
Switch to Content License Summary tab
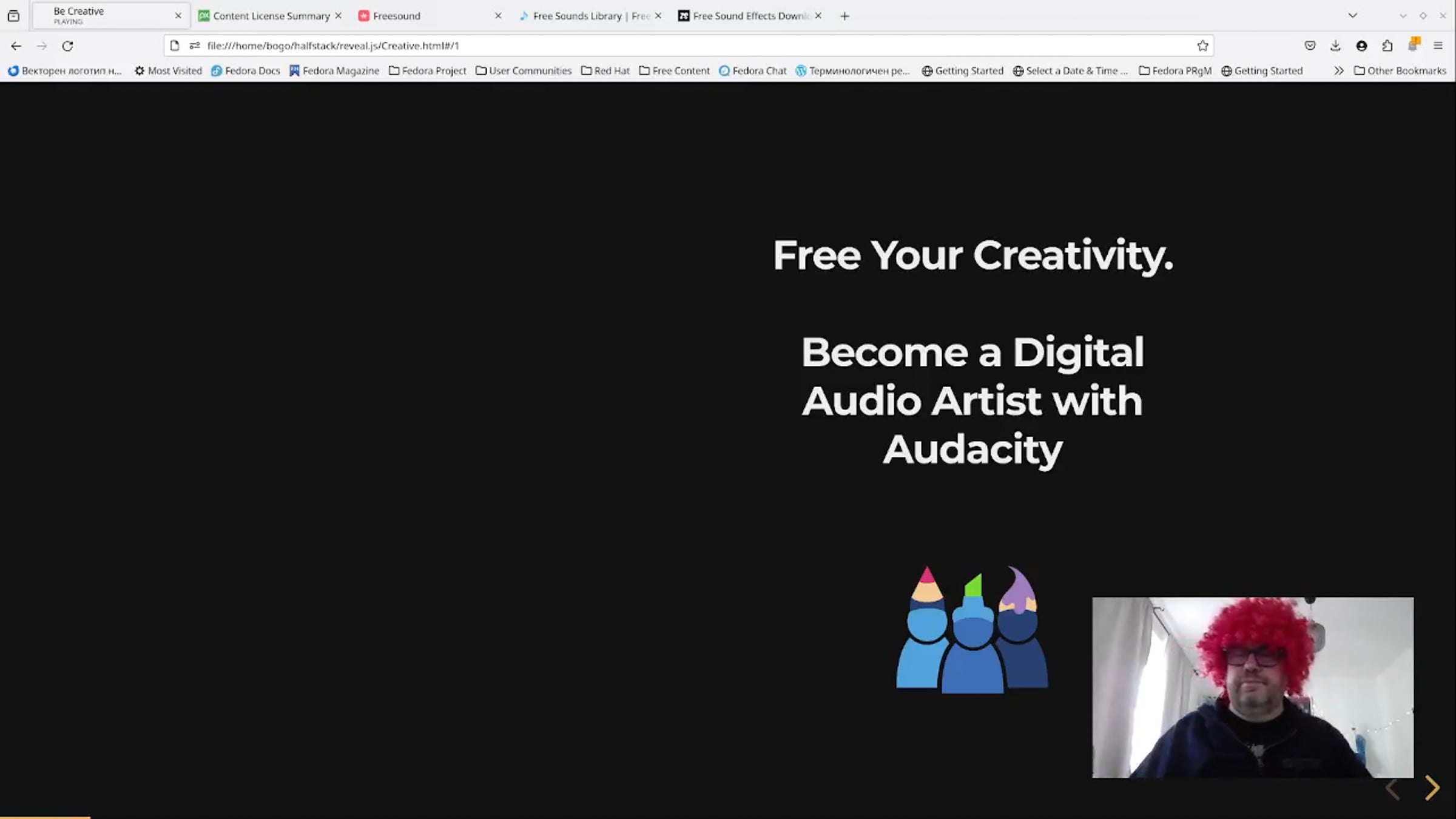(x=271, y=16)
